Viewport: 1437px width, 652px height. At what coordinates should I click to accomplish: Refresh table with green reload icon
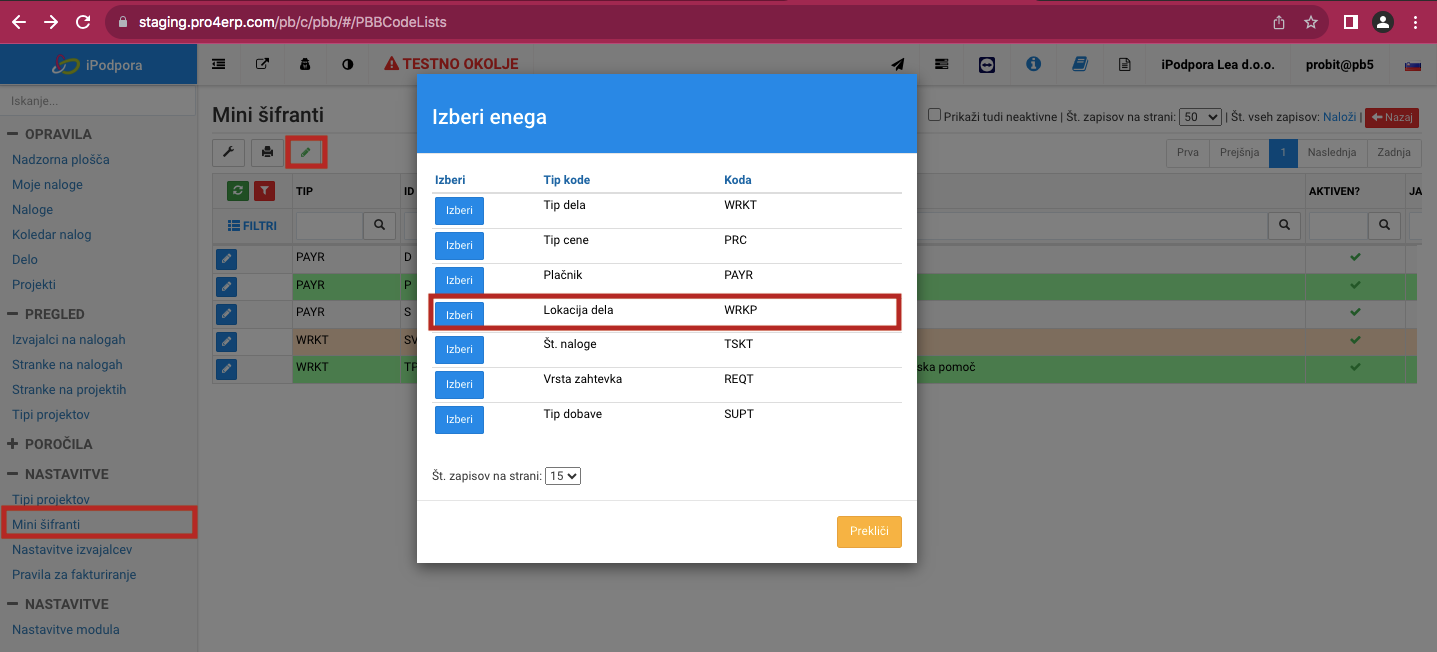[x=238, y=190]
